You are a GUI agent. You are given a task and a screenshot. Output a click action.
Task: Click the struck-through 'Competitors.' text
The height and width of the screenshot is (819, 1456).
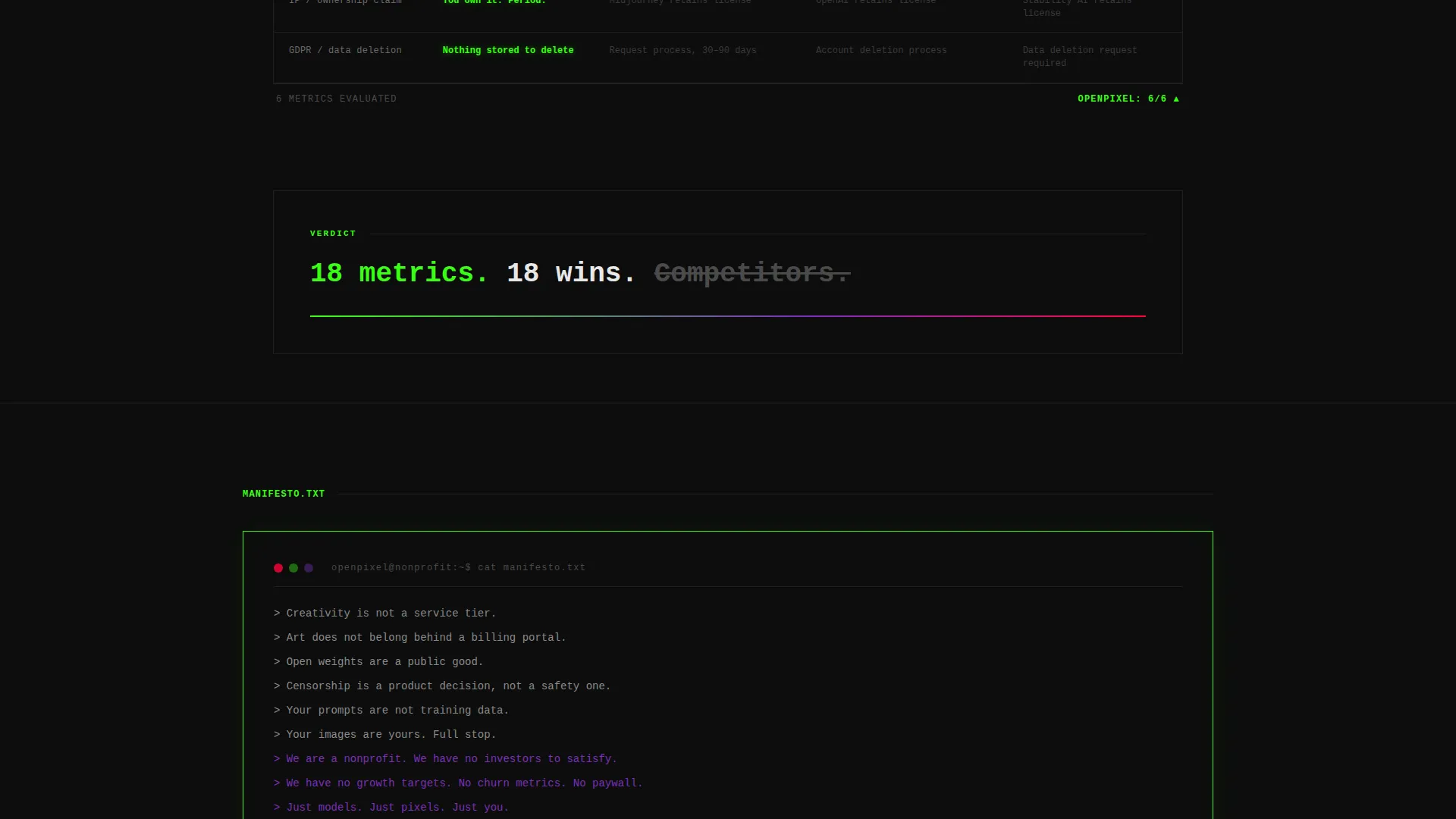752,272
